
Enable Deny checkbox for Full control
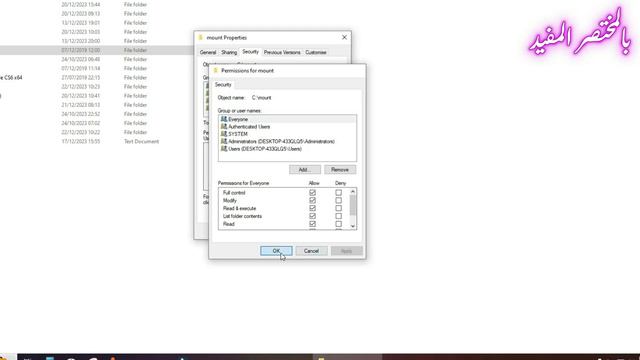point(338,192)
